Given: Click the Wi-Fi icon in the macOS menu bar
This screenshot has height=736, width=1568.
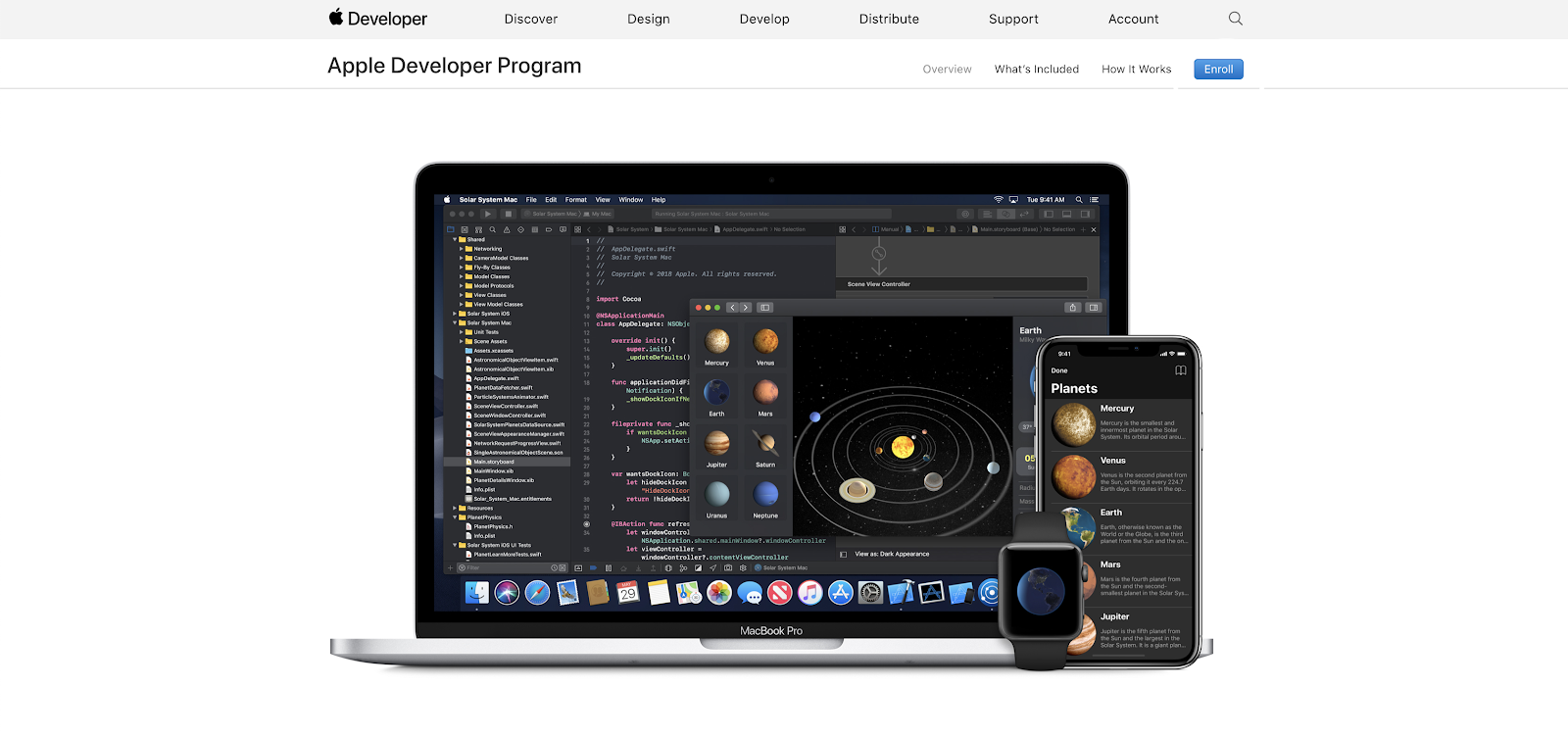Looking at the screenshot, I should coord(999,199).
